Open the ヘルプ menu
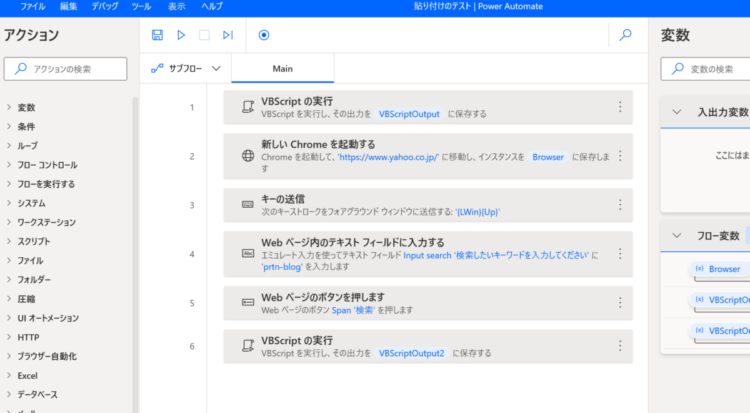 pyautogui.click(x=212, y=6)
